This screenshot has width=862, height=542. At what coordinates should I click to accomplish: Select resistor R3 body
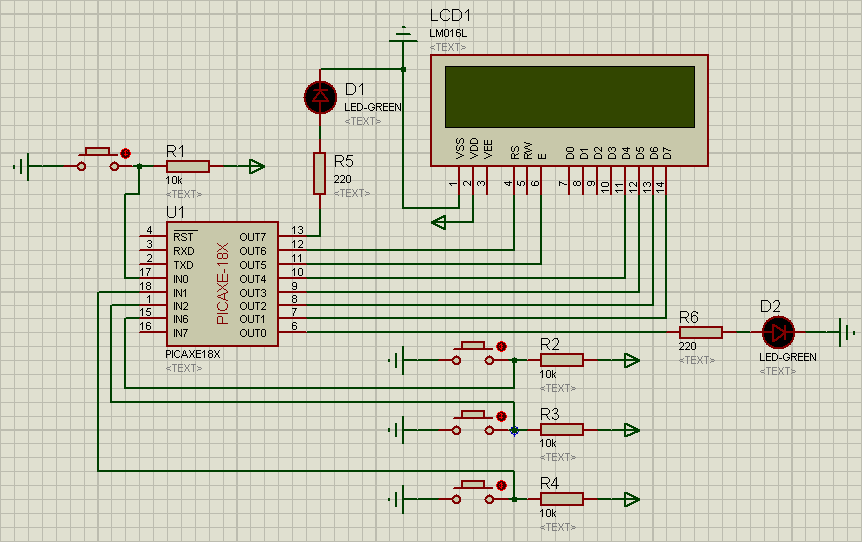[561, 430]
